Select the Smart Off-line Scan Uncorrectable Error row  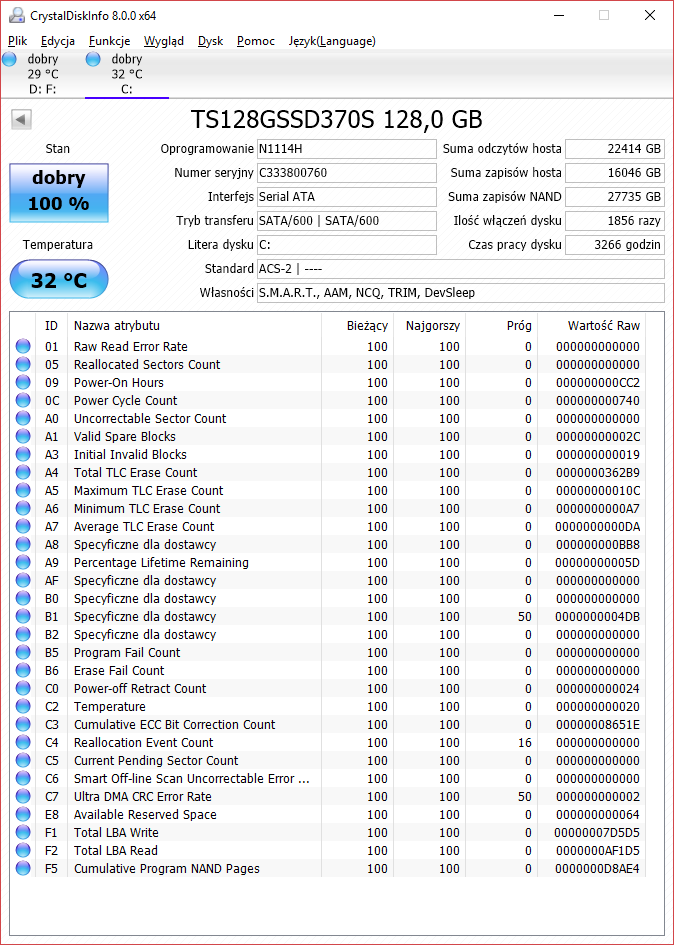328,779
